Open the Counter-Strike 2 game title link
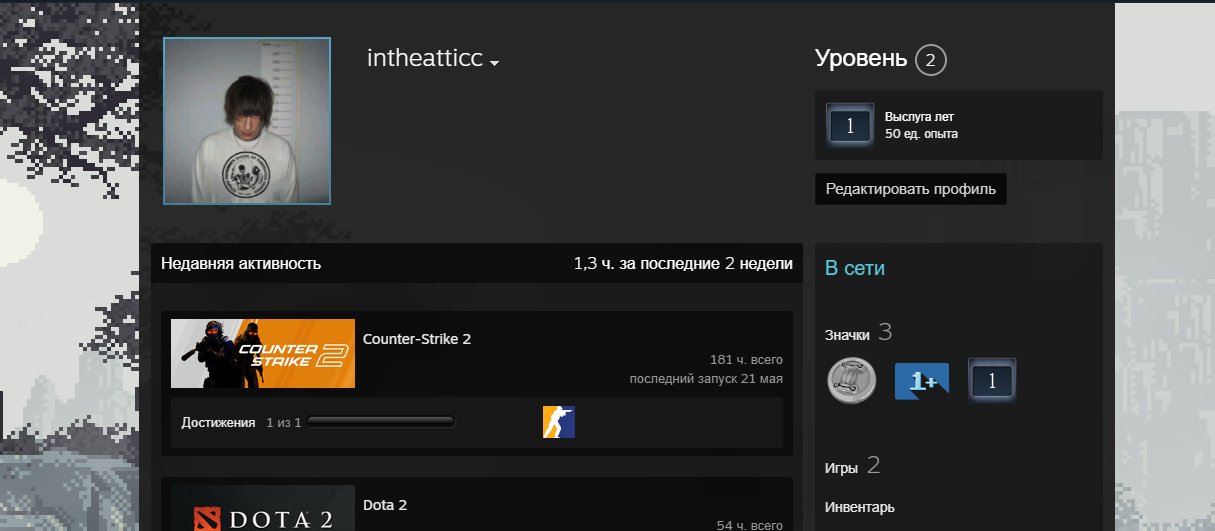 point(417,339)
